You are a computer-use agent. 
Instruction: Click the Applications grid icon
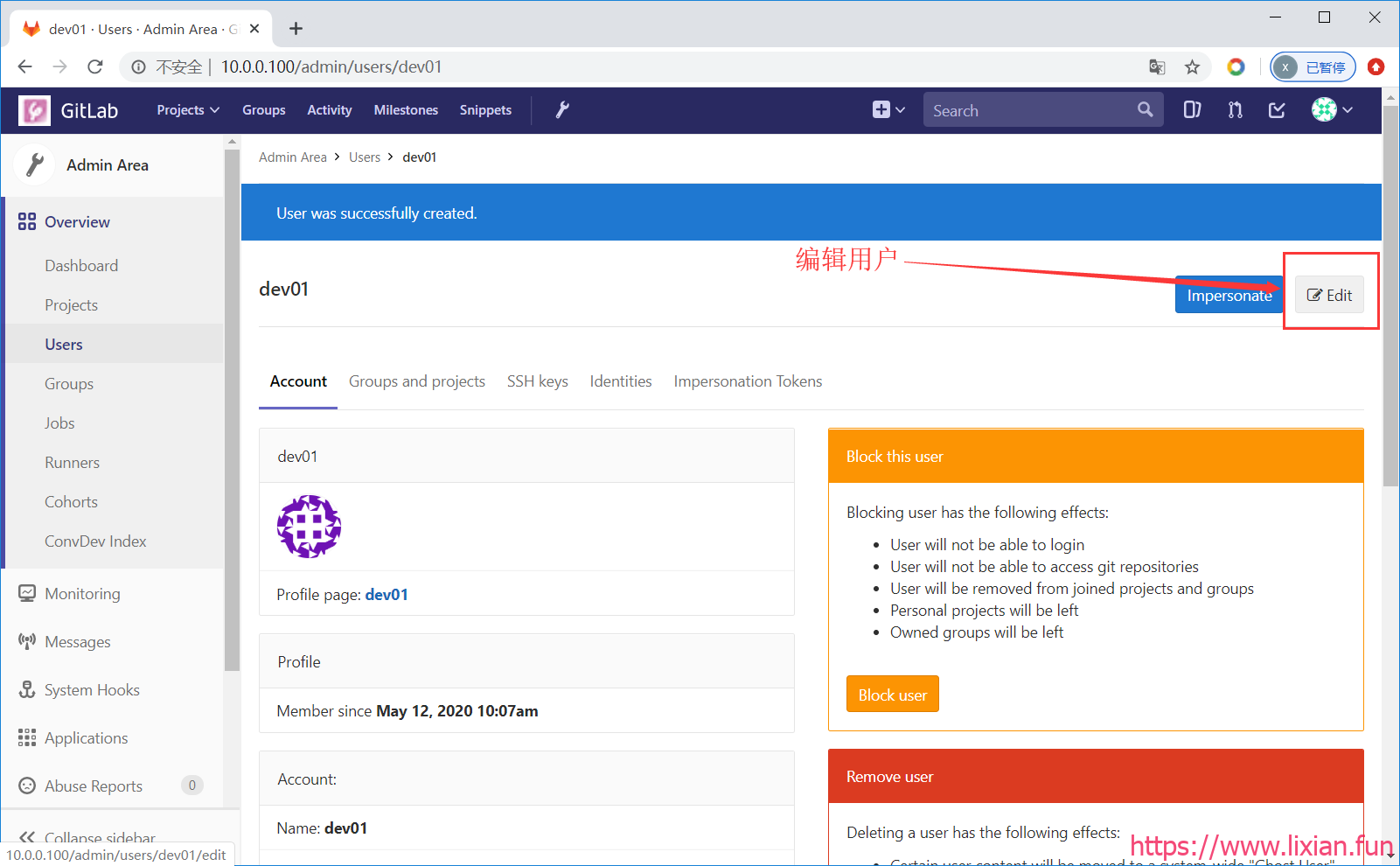tap(27, 737)
